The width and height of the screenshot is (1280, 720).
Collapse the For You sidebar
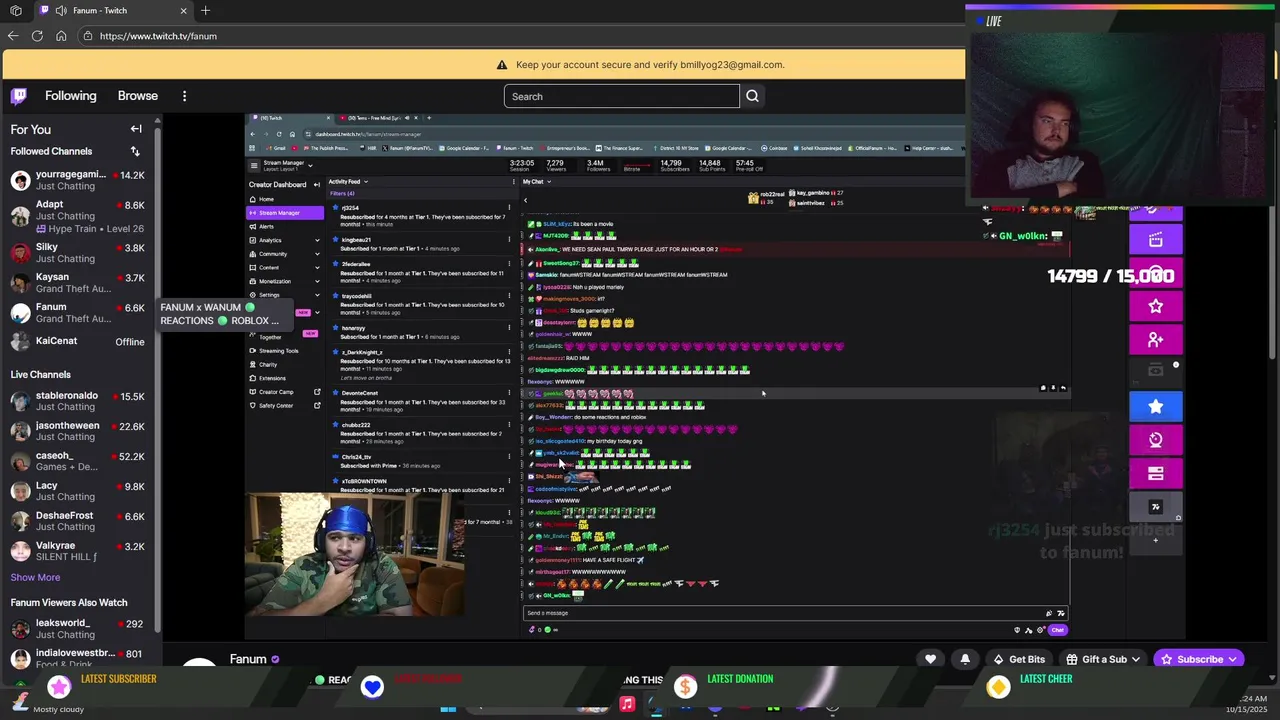tap(136, 129)
